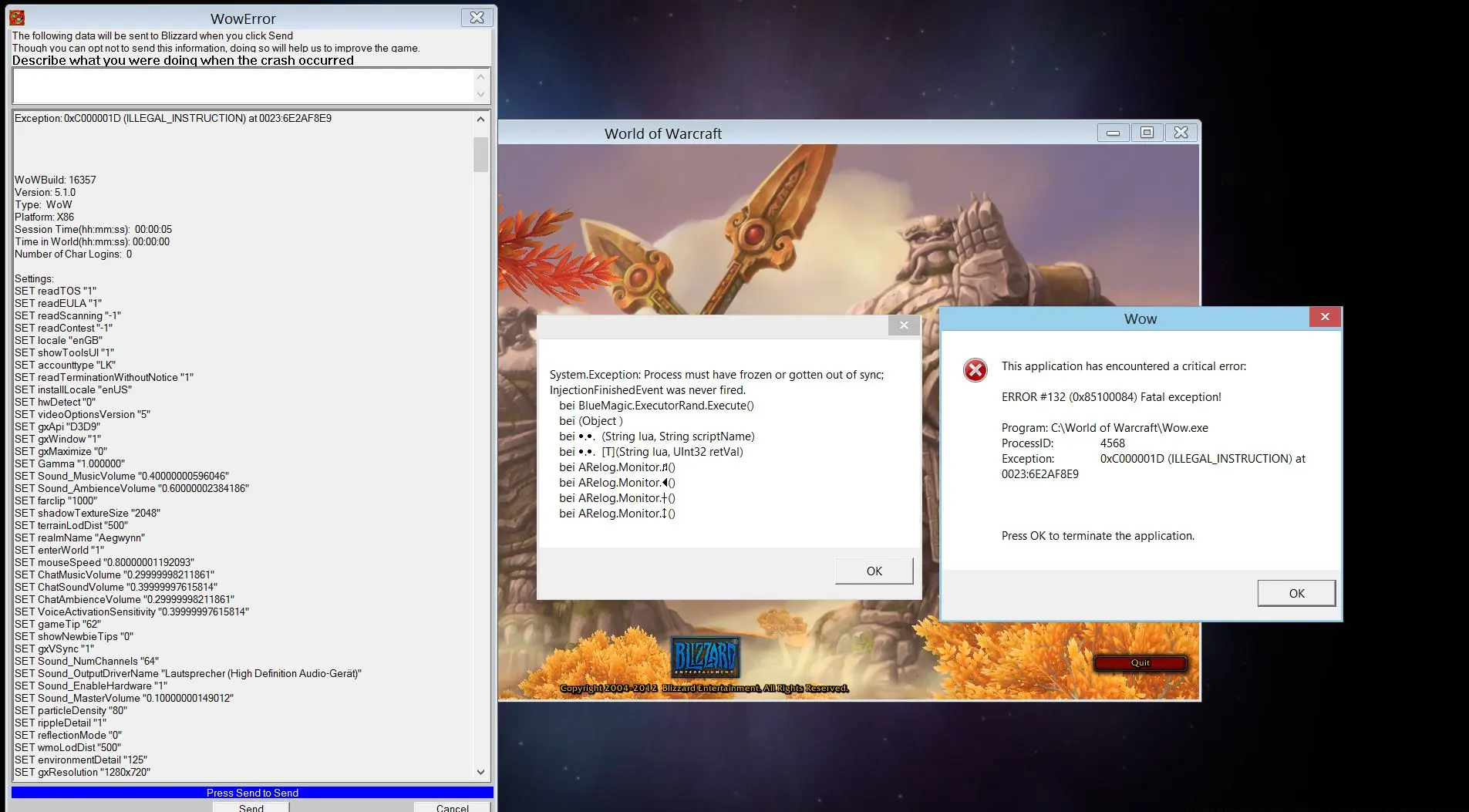Click Cancel in the WowError window

452,807
